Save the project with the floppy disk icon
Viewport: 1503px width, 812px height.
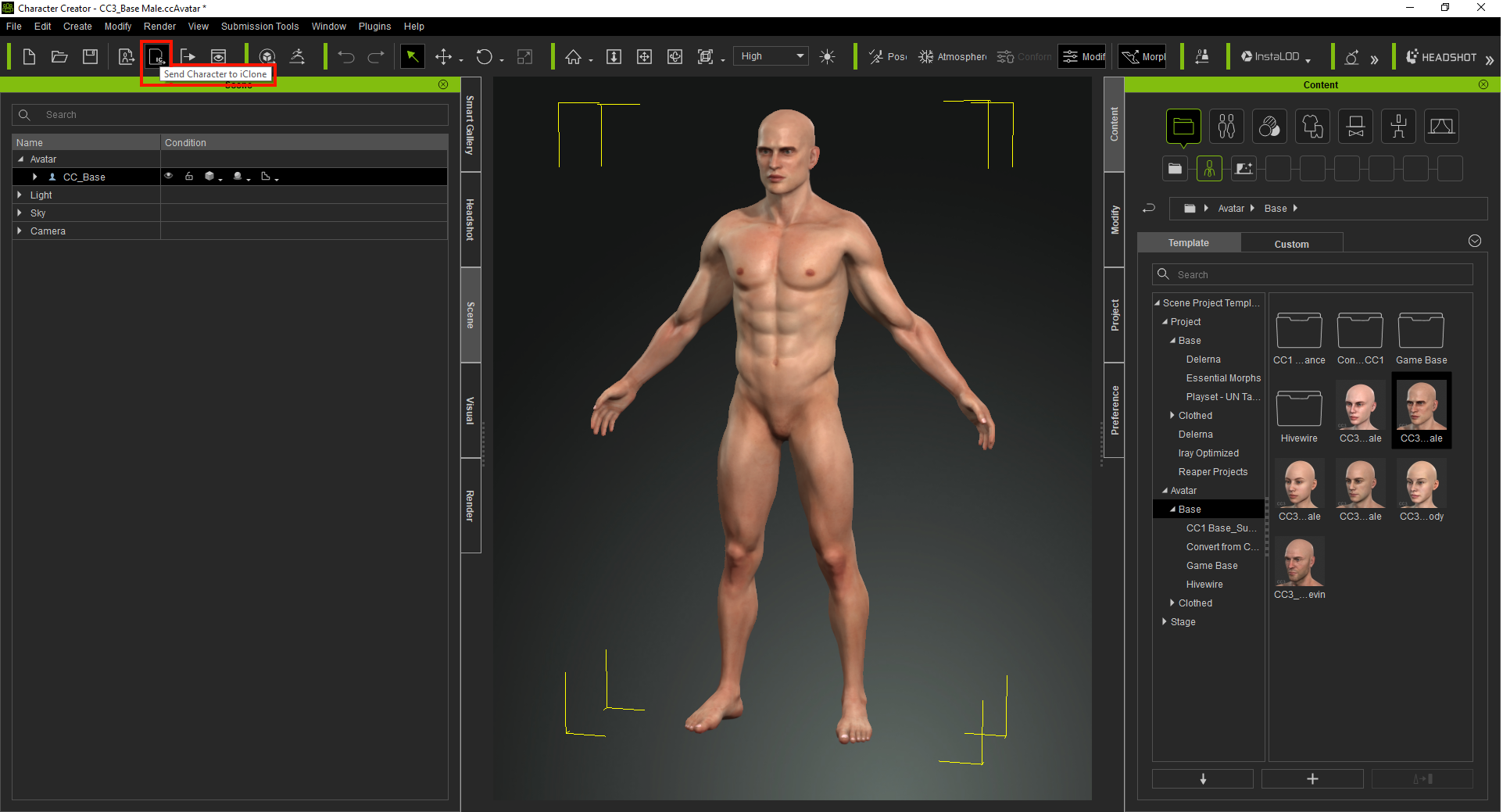pyautogui.click(x=91, y=57)
